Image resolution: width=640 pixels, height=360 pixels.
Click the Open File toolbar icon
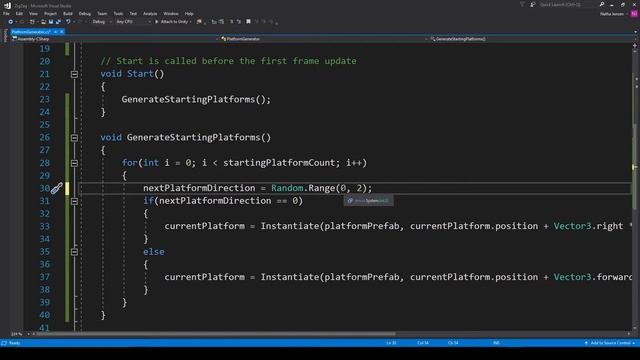pos(43,22)
